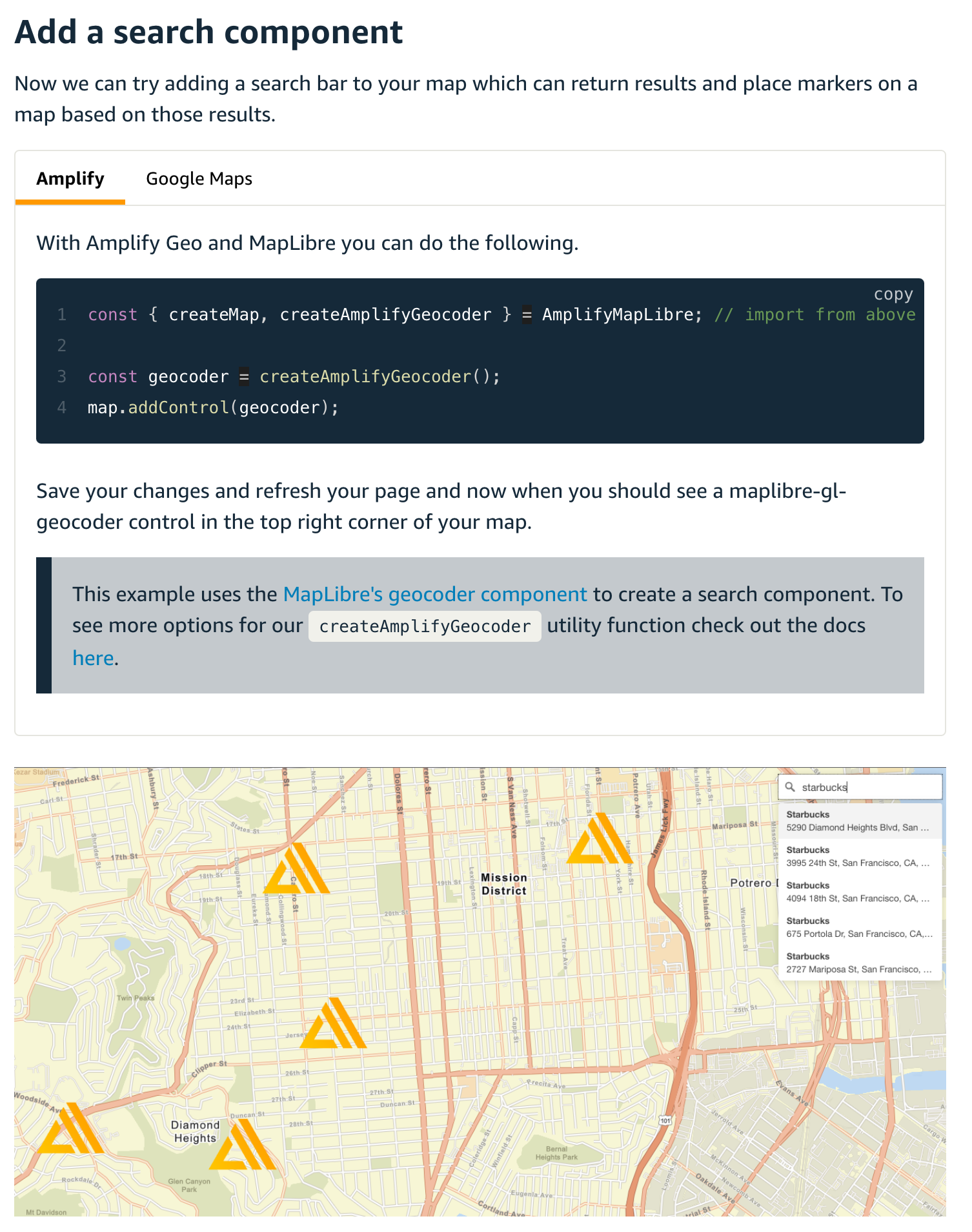Select Starbucks 5290 Diamond Heights Blvd result
The image size is (972, 1232).
point(860,821)
